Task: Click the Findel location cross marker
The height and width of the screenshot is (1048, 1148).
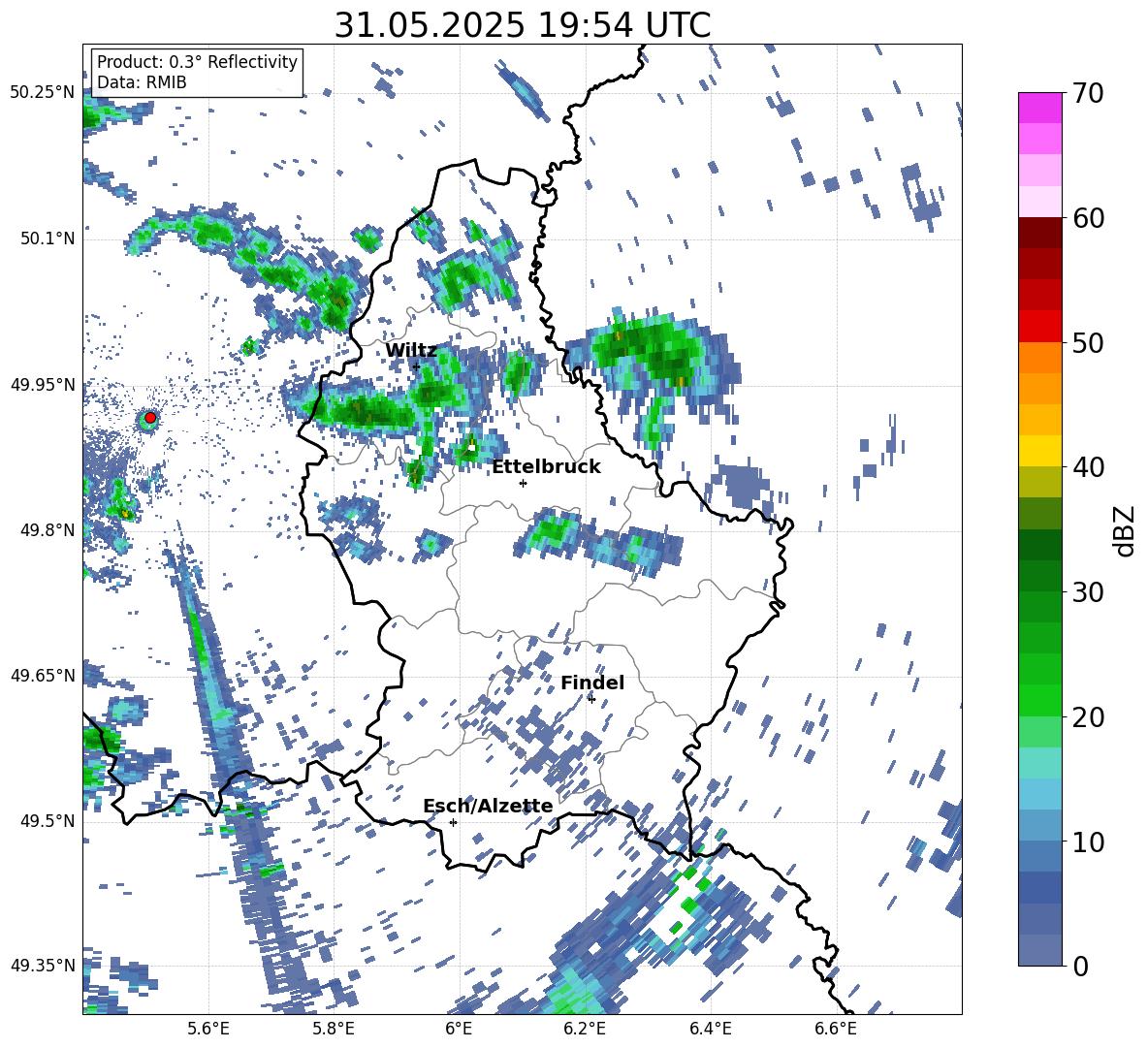Action: pyautogui.click(x=591, y=699)
